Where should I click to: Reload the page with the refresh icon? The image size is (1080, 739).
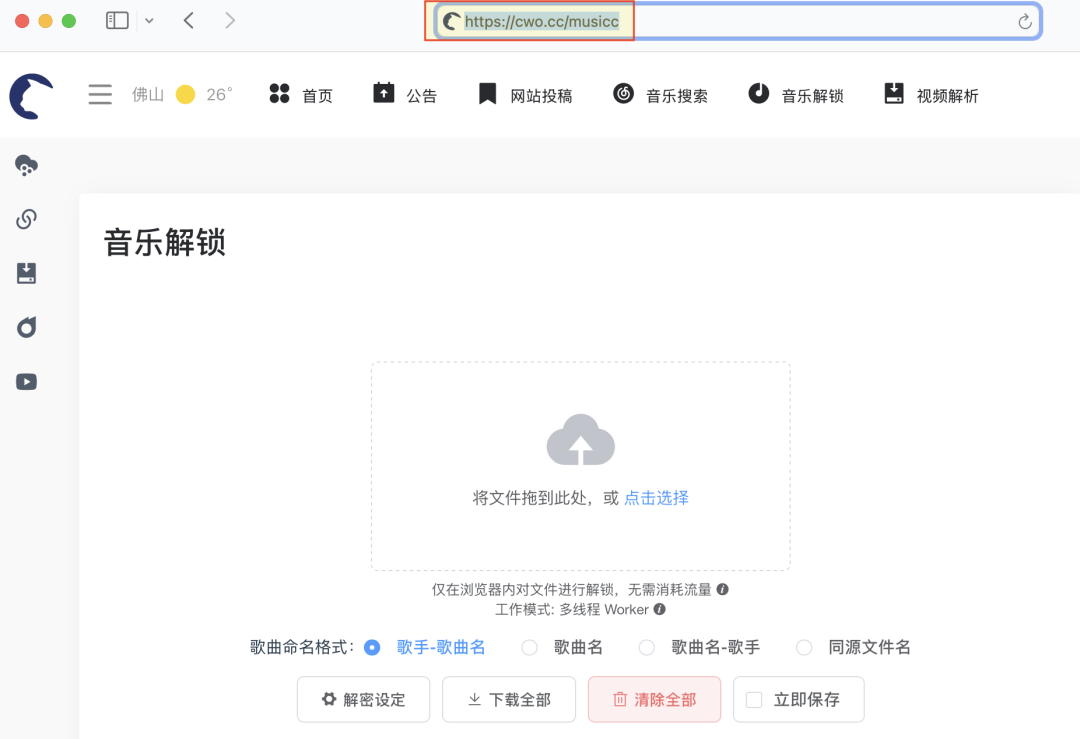click(x=1024, y=22)
